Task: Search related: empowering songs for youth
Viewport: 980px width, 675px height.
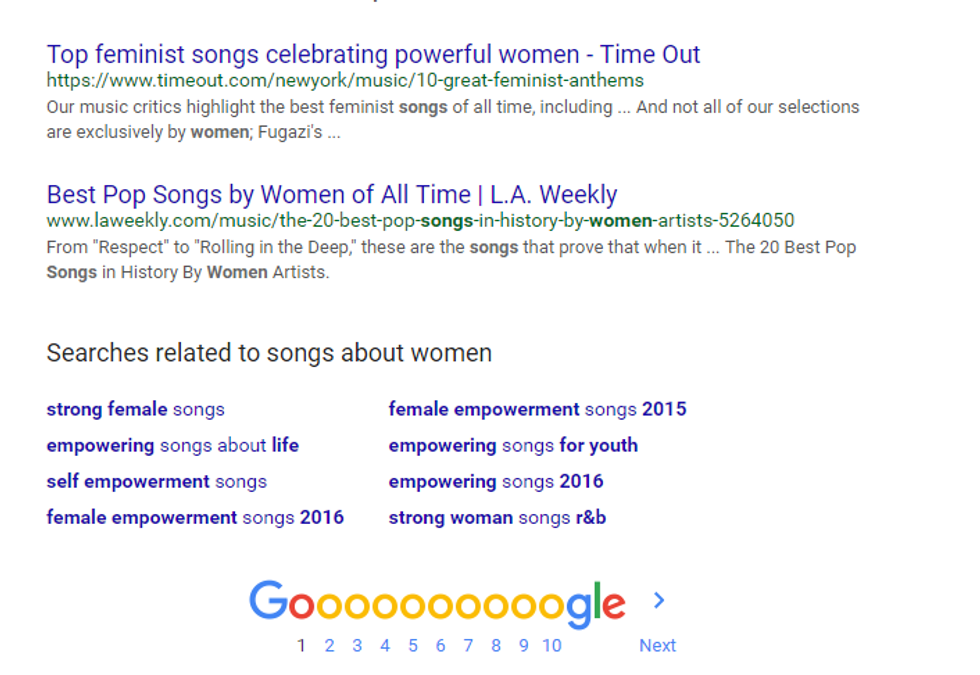Action: pos(513,445)
